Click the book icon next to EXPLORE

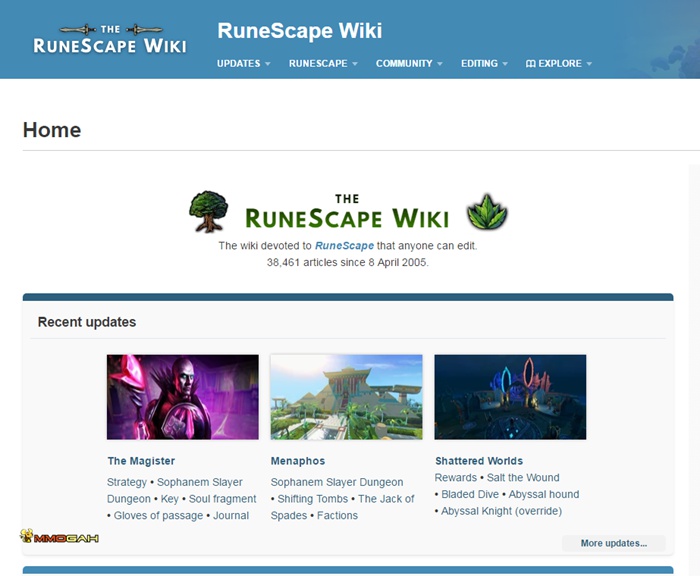click(x=530, y=63)
